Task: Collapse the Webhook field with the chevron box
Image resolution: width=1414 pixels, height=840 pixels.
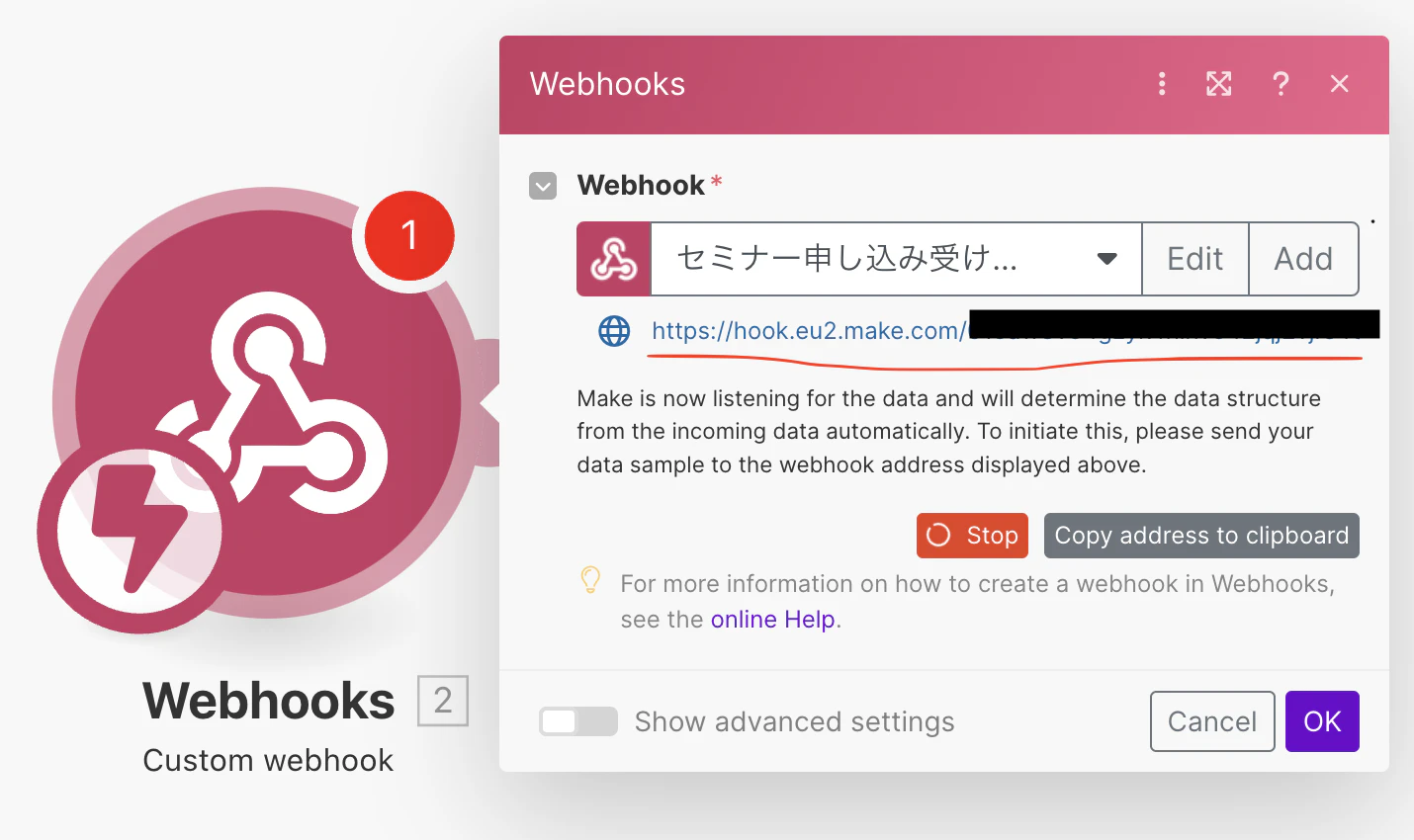Action: (543, 186)
